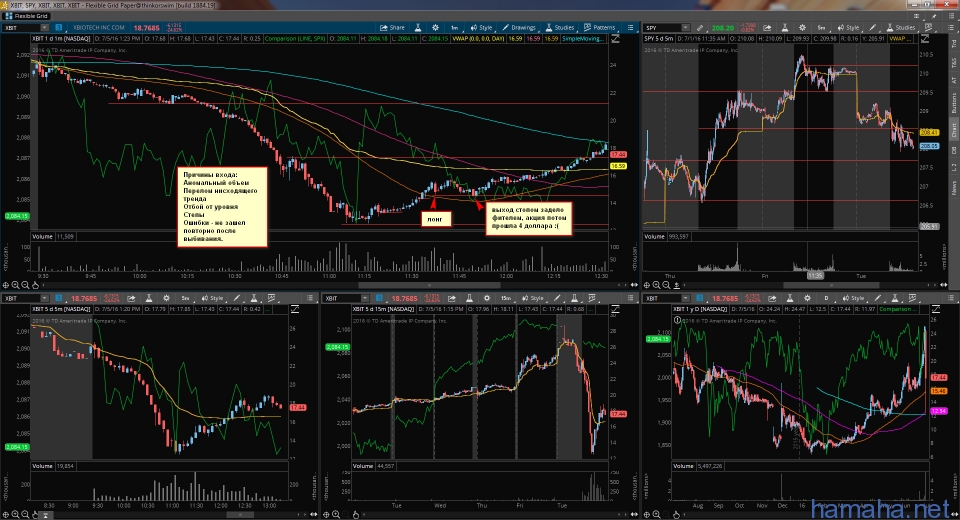This screenshot has width=960, height=520.
Task: Expand the SPY symbol dropdown arrow
Action: click(x=686, y=28)
